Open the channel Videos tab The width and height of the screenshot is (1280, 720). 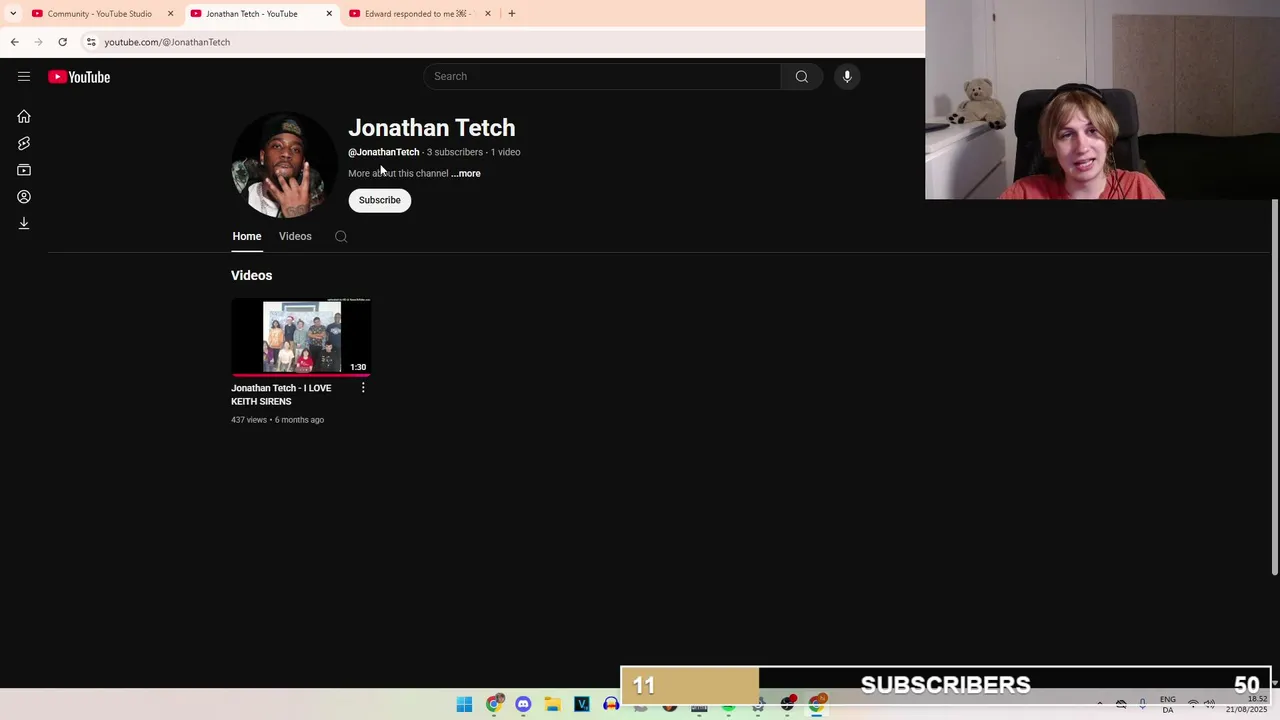tap(295, 237)
